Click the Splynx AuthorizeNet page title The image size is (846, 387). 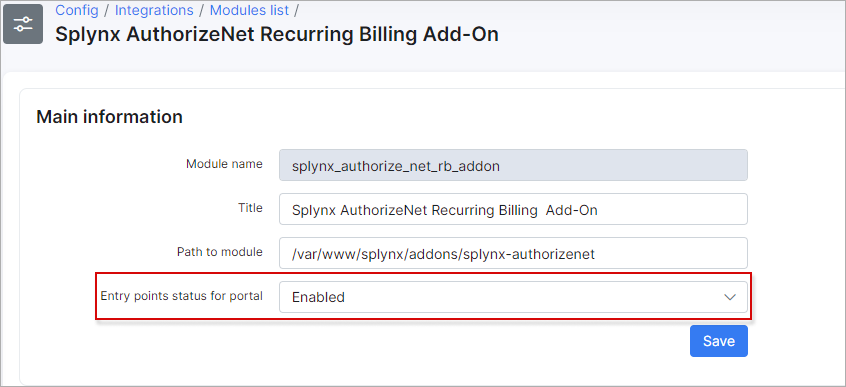click(x=277, y=35)
